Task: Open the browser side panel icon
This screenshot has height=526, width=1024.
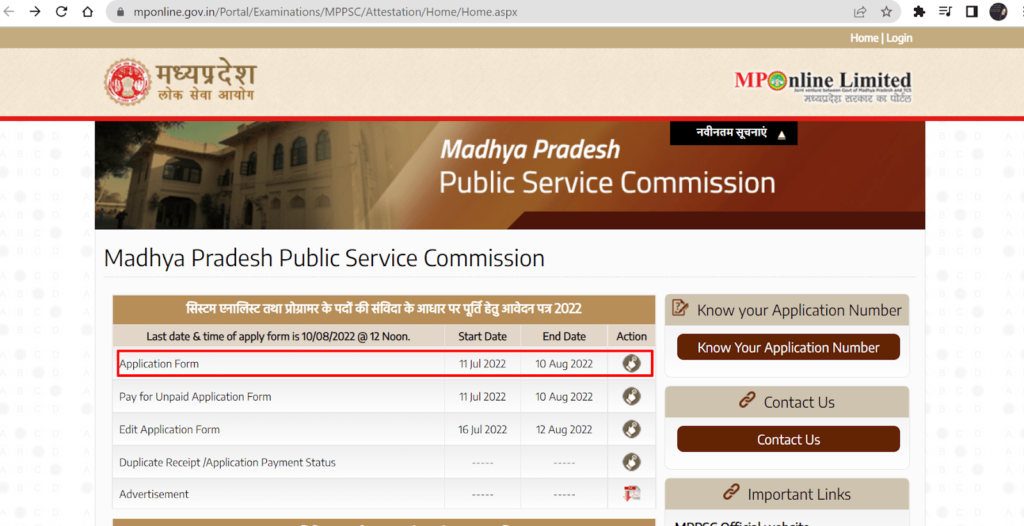Action: pyautogui.click(x=971, y=12)
